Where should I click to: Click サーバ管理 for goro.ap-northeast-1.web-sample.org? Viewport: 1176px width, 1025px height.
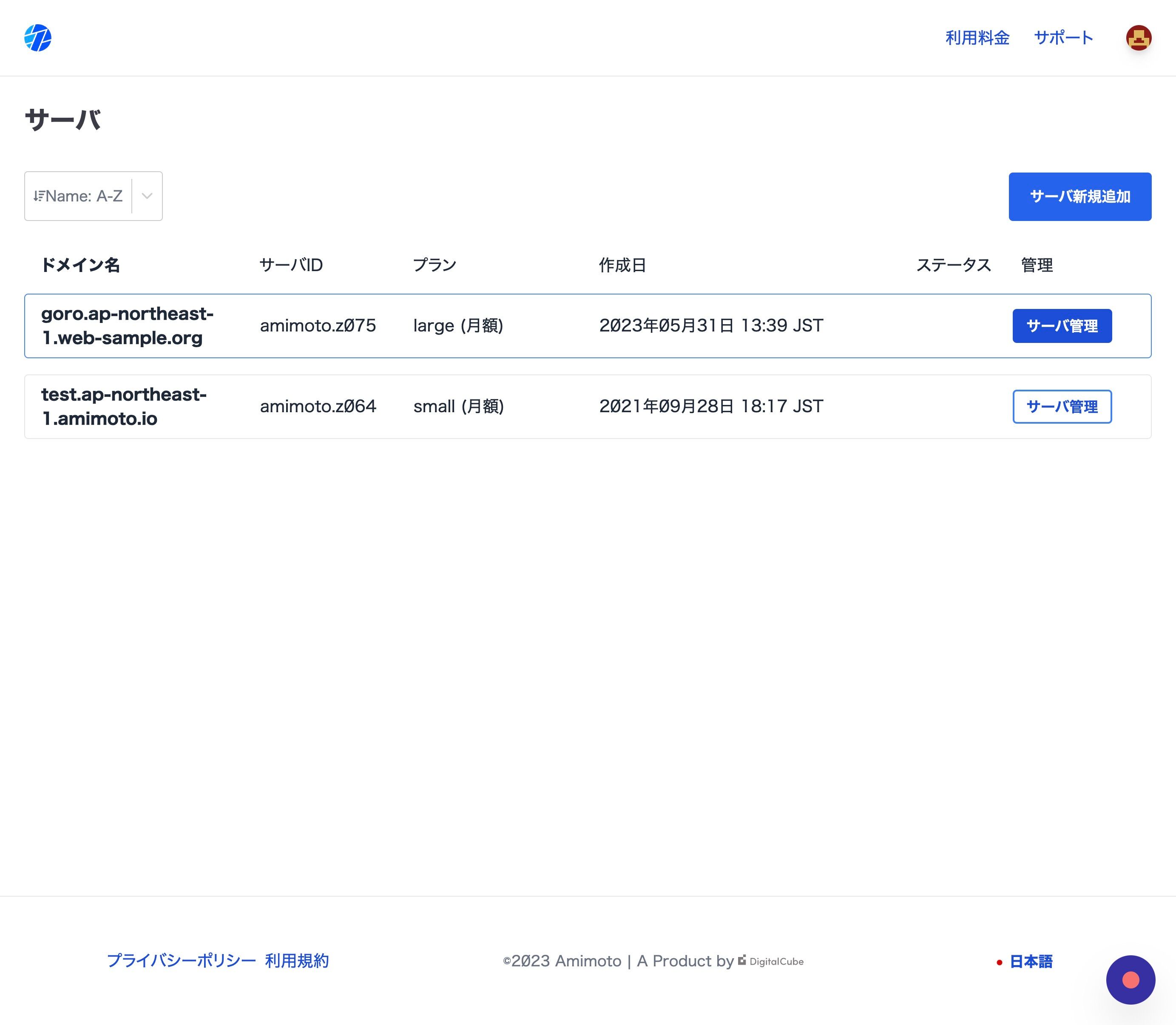(1062, 326)
